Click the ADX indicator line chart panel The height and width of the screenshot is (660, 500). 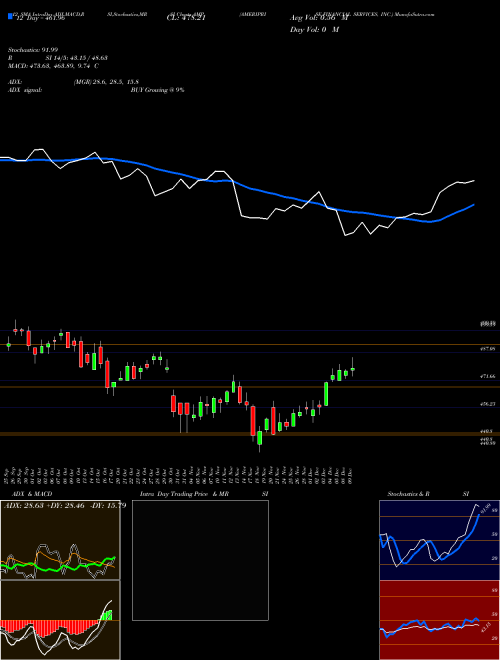pyautogui.click(x=60, y=540)
